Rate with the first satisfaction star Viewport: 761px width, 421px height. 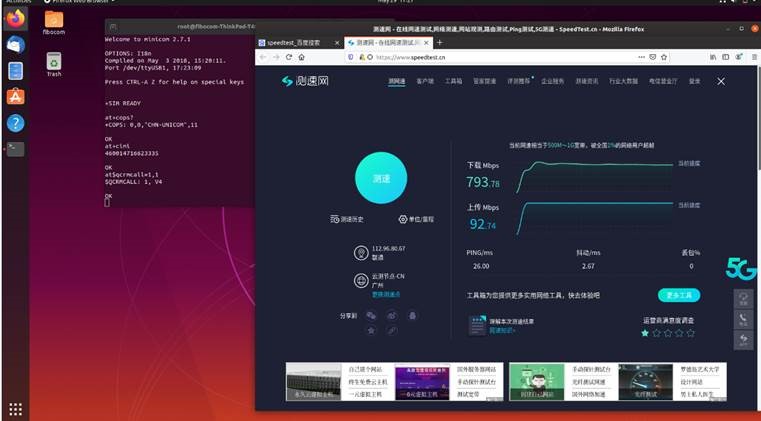coord(645,333)
